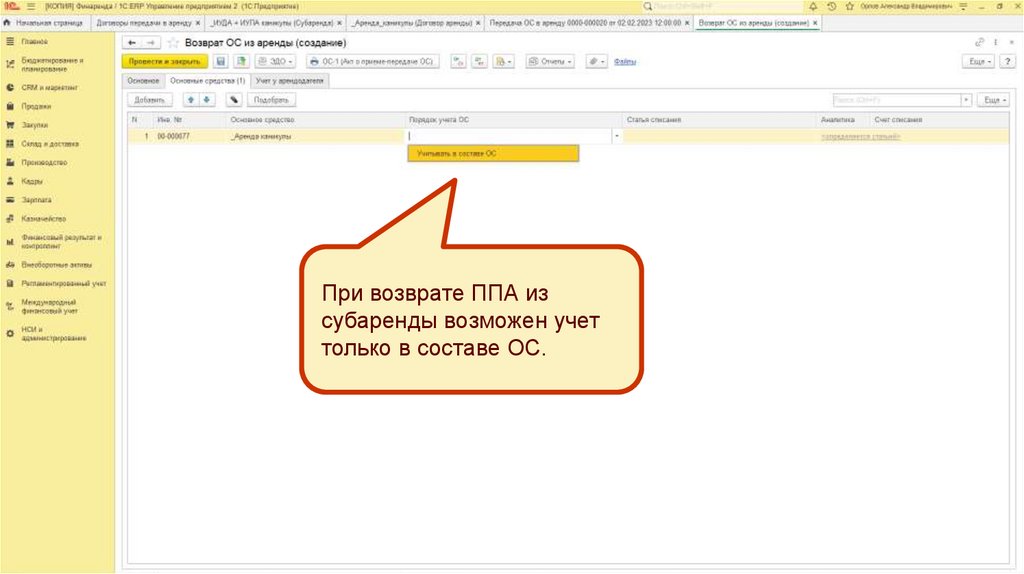This screenshot has width=1024, height=574.
Task: Click the save (diskette) icon in toolbar
Action: pos(221,61)
